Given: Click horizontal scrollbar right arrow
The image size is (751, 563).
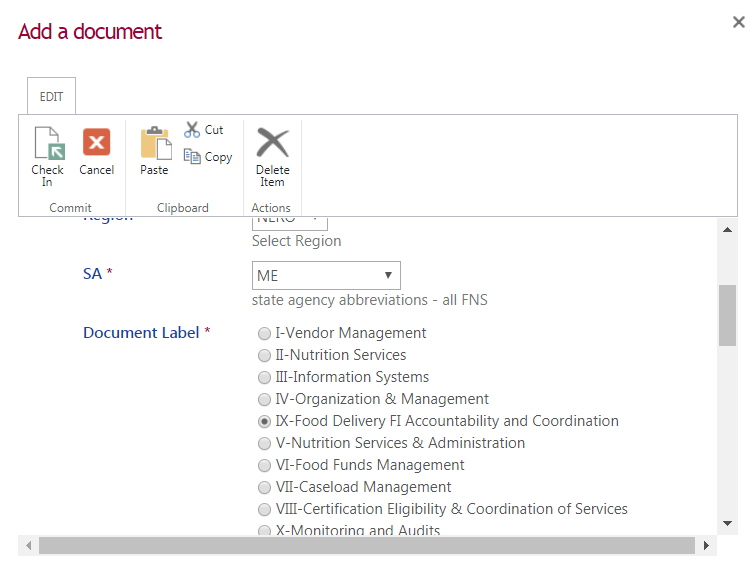Looking at the screenshot, I should [x=707, y=546].
